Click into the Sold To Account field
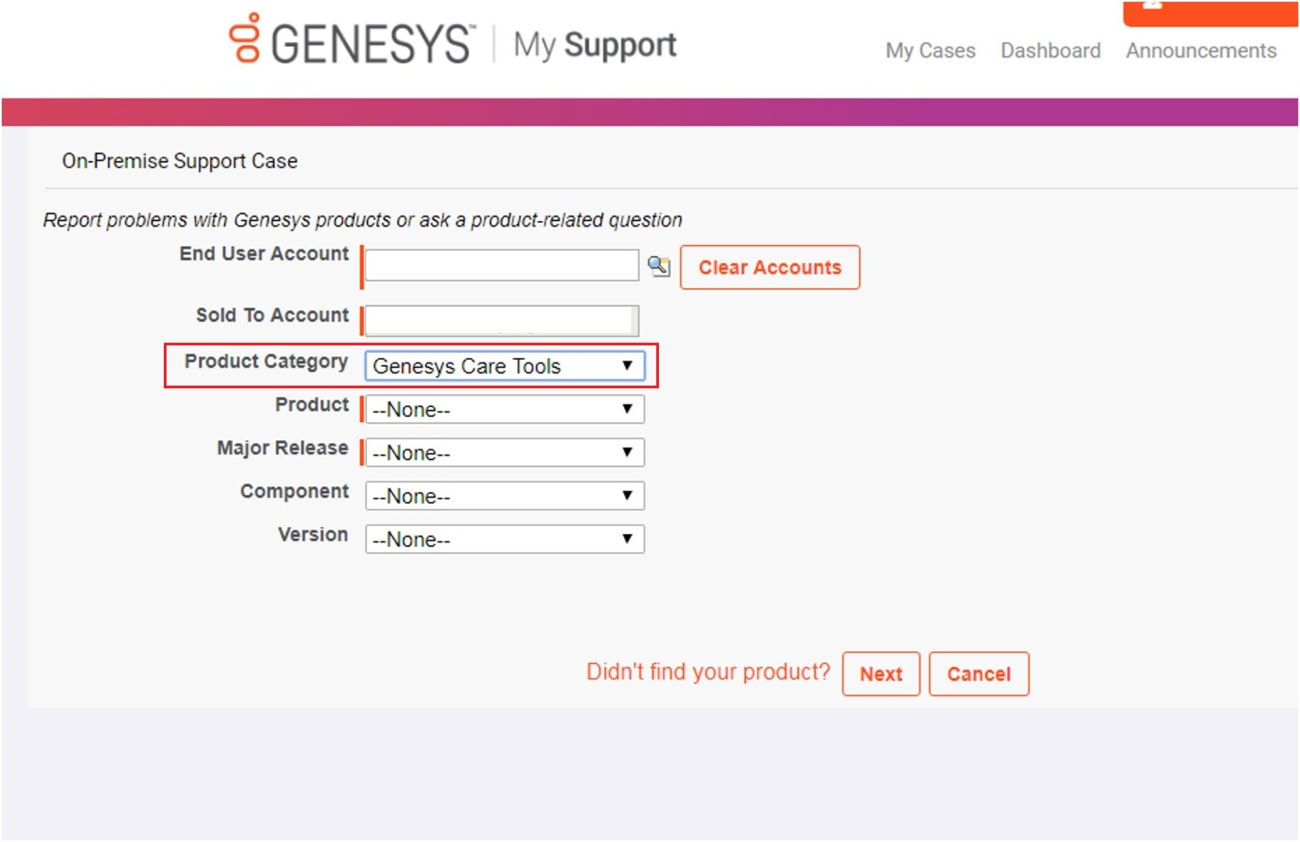The height and width of the screenshot is (842, 1300). 501,320
